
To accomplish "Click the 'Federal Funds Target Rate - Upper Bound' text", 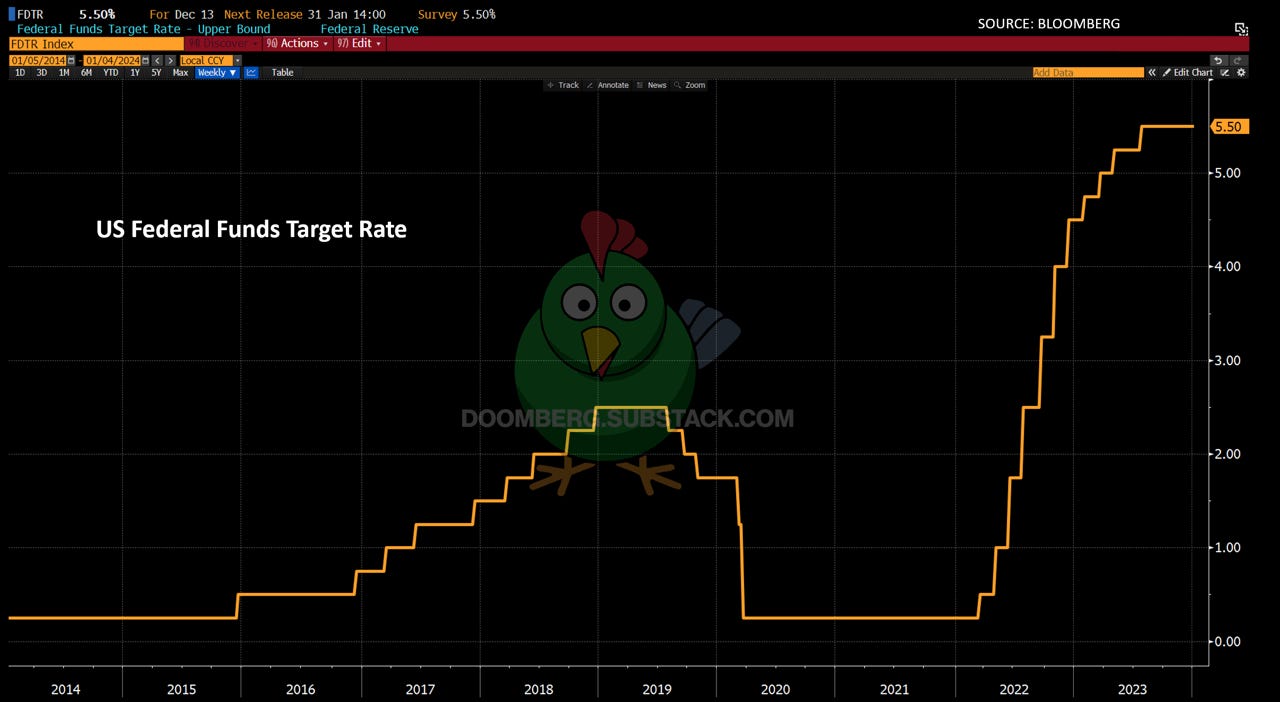I will 144,29.
